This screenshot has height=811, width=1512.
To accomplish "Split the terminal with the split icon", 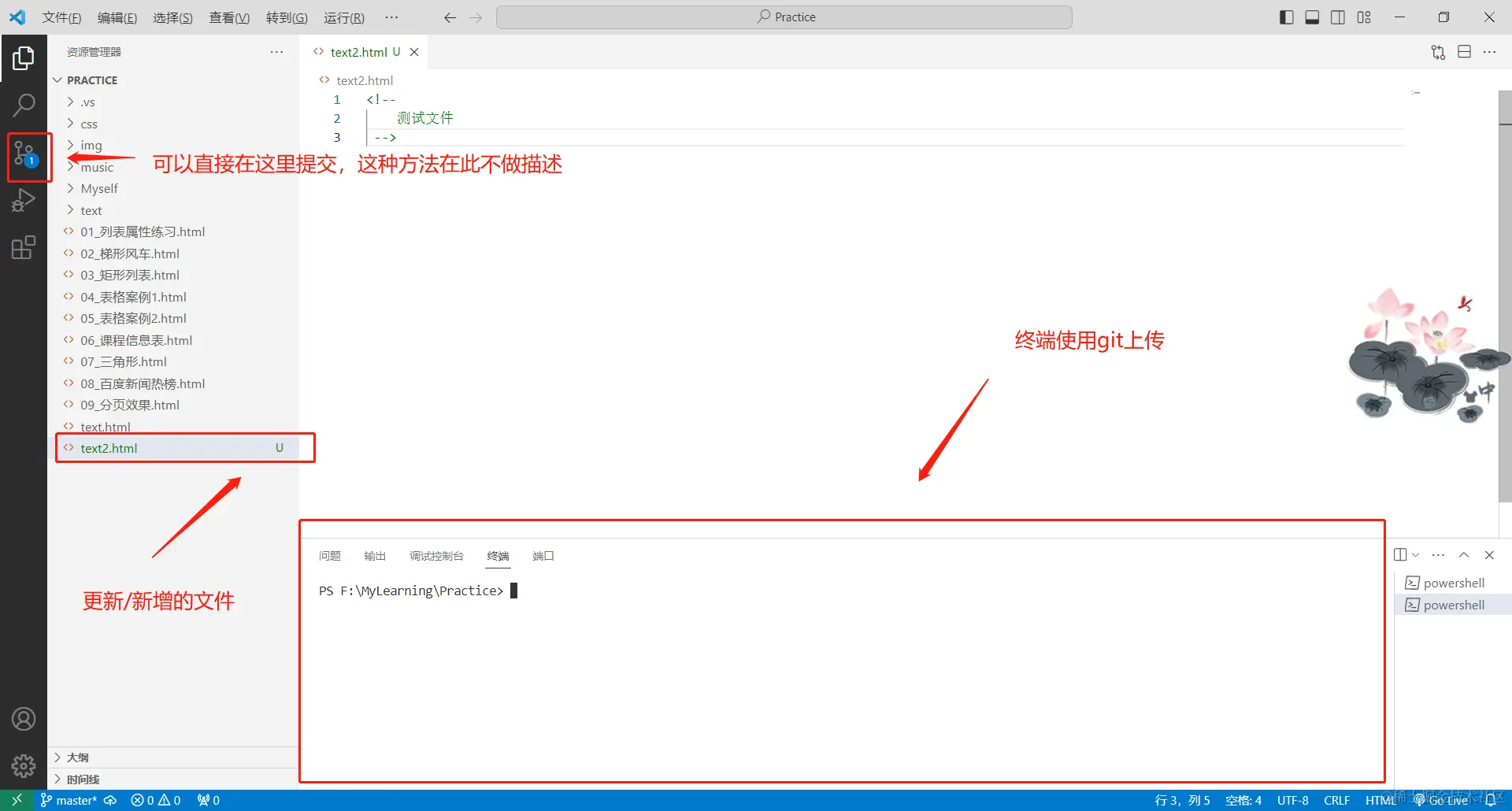I will click(x=1402, y=554).
